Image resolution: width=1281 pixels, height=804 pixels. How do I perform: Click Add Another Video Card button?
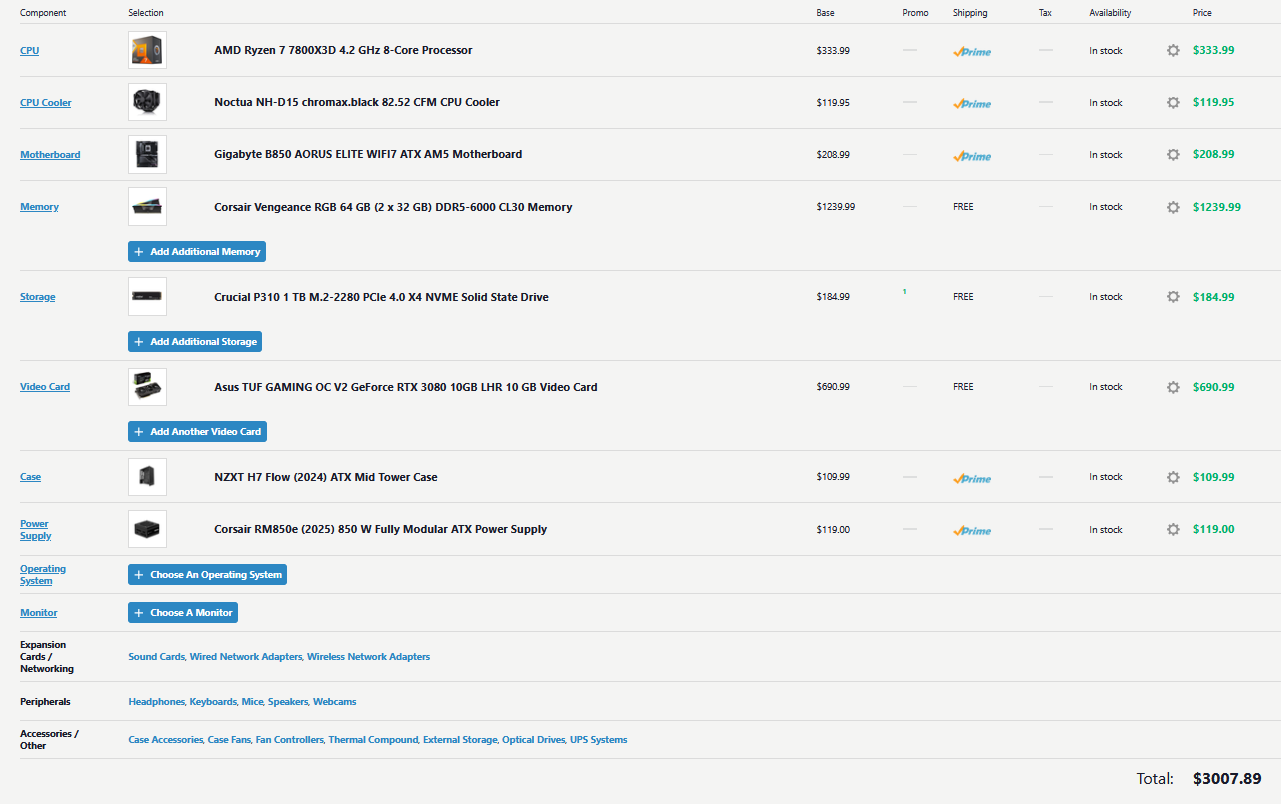pyautogui.click(x=197, y=432)
